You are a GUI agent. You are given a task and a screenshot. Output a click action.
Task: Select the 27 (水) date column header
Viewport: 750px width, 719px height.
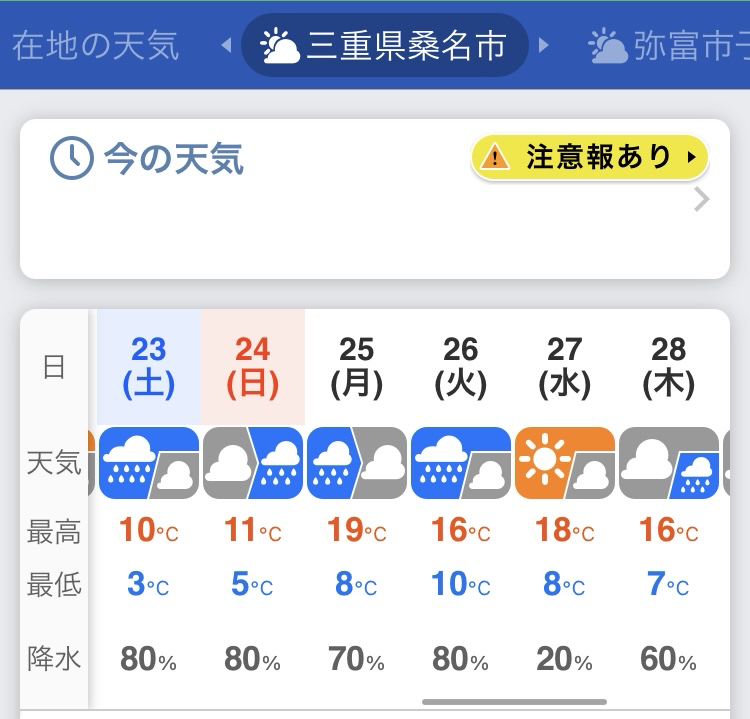(565, 367)
